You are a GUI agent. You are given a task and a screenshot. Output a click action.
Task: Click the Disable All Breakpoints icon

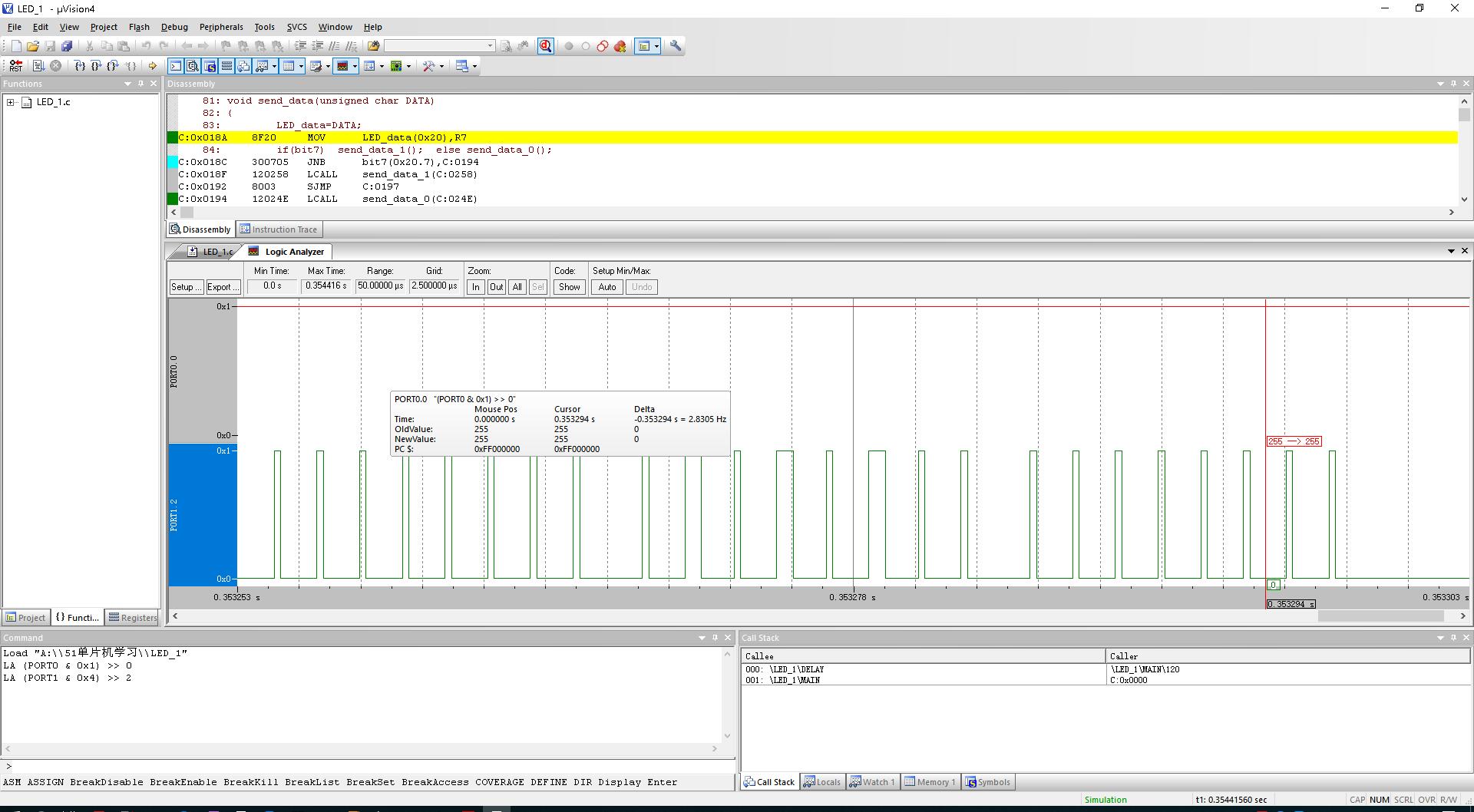tap(603, 46)
